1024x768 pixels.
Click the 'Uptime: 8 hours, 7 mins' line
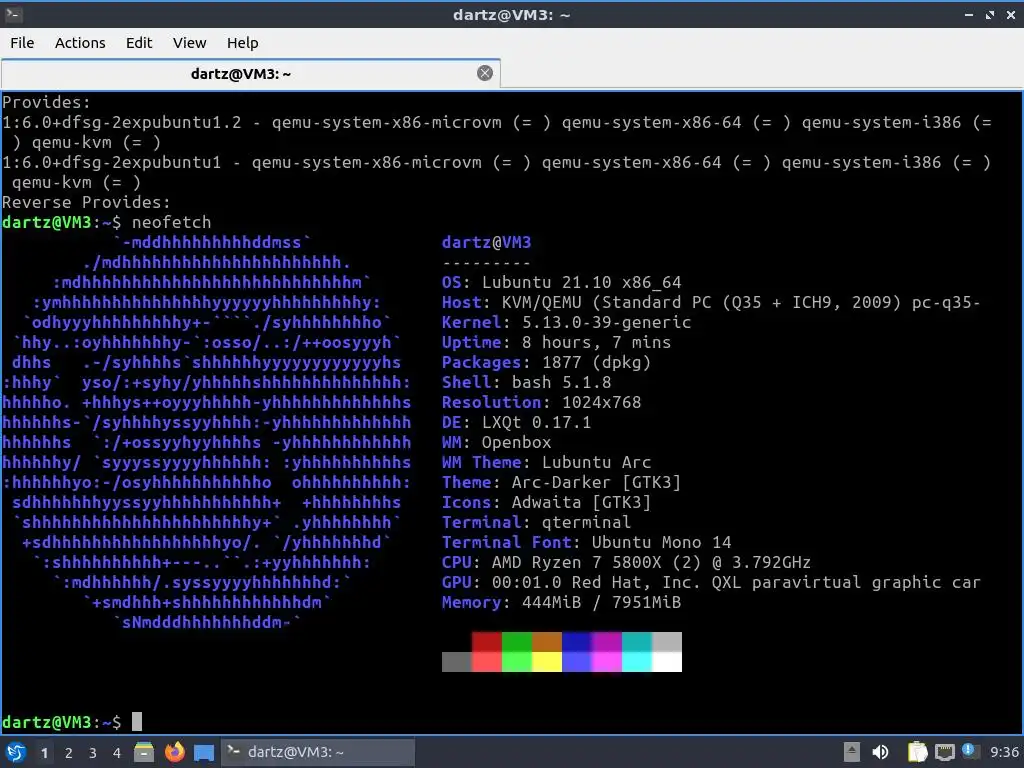tap(556, 343)
